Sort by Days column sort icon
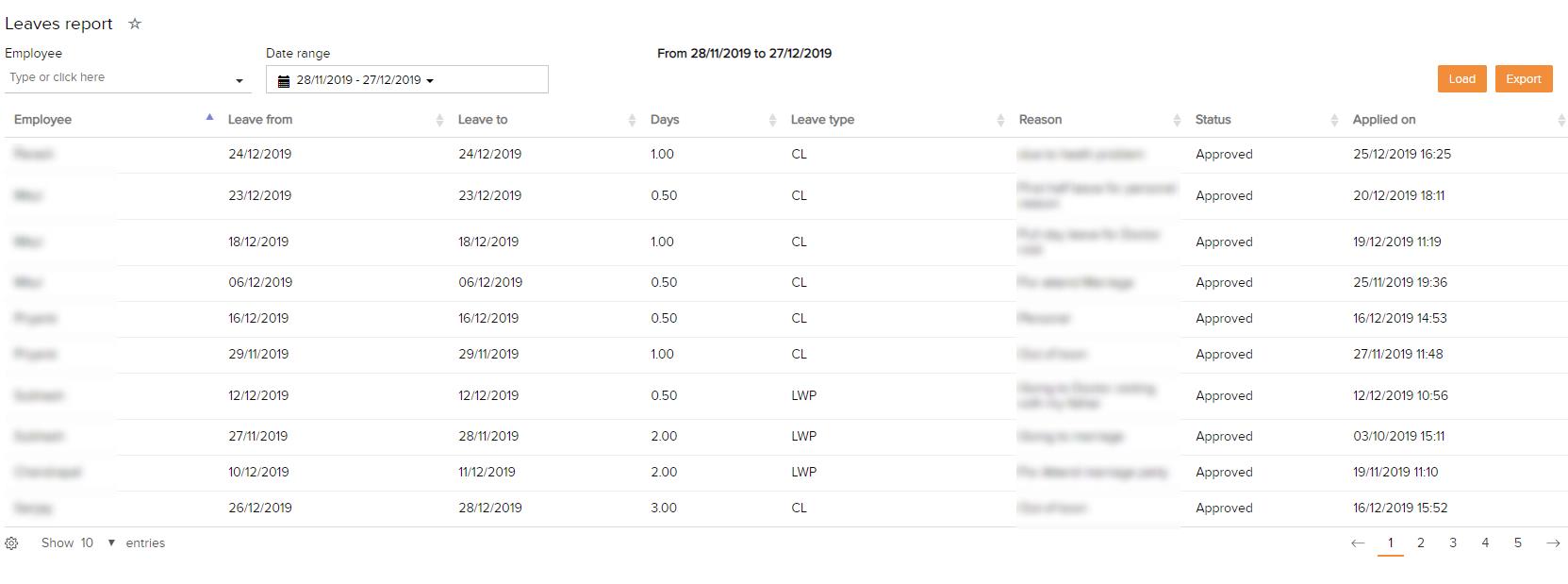This screenshot has width=1568, height=584. pos(772,120)
